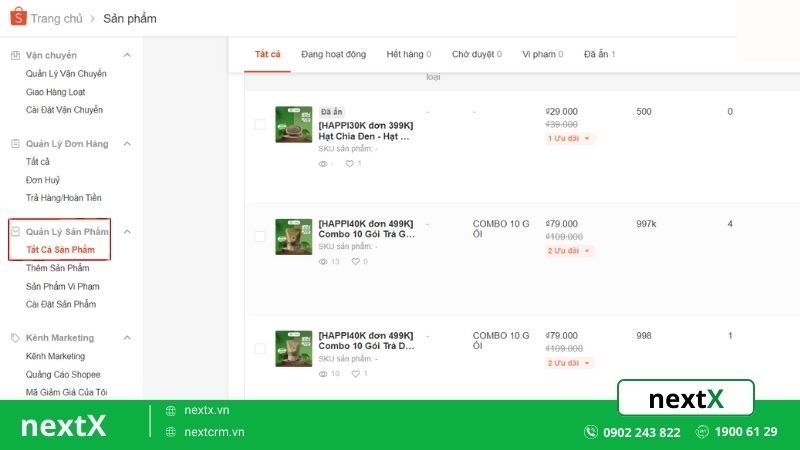
Task: Collapse the Vận chuyển sidebar section
Action: 127,55
